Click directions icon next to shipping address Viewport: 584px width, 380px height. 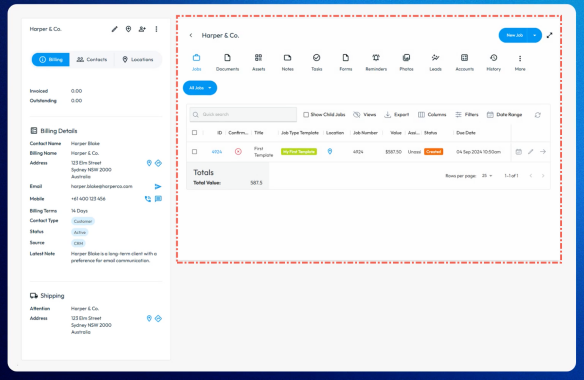pyautogui.click(x=158, y=319)
